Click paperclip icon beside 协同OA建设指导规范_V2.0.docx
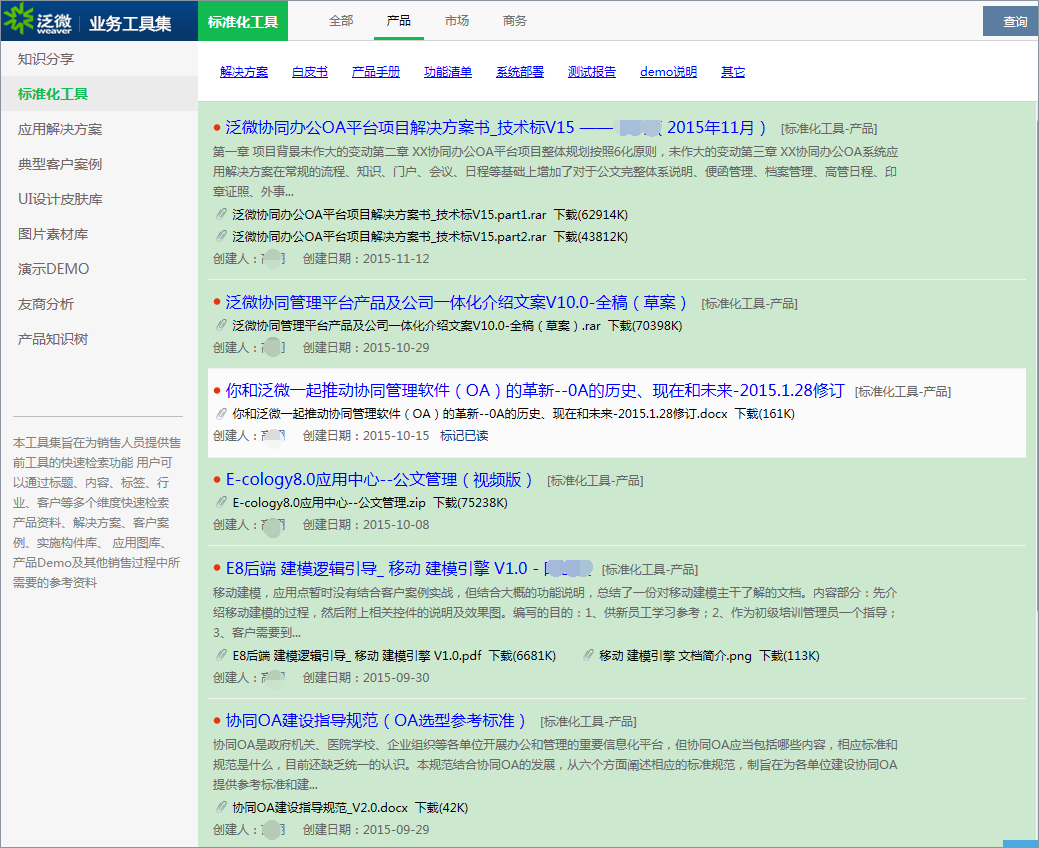1039x848 pixels. pos(221,807)
